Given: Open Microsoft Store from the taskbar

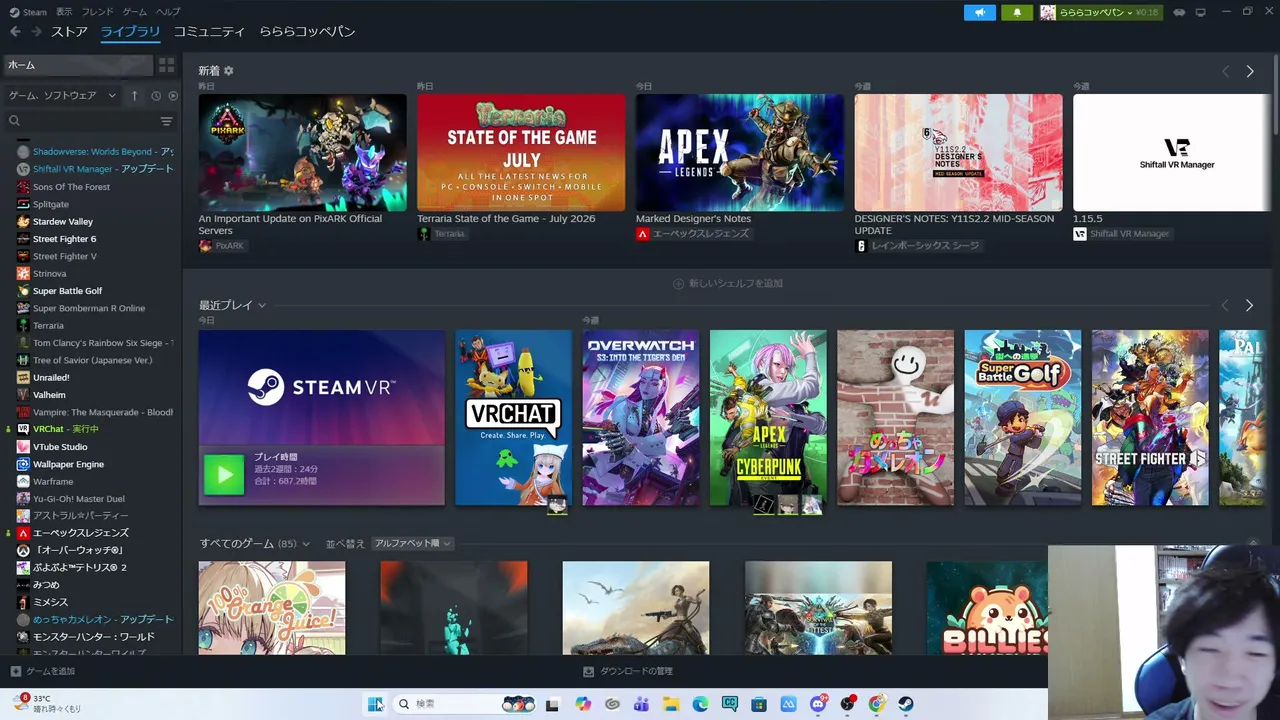Looking at the screenshot, I should 759,704.
